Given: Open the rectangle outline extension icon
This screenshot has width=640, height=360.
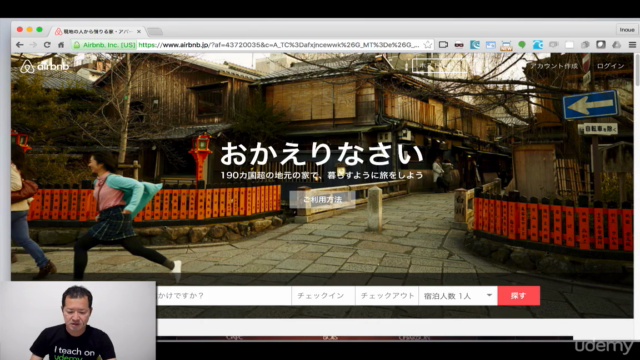Looking at the screenshot, I should click(x=443, y=45).
